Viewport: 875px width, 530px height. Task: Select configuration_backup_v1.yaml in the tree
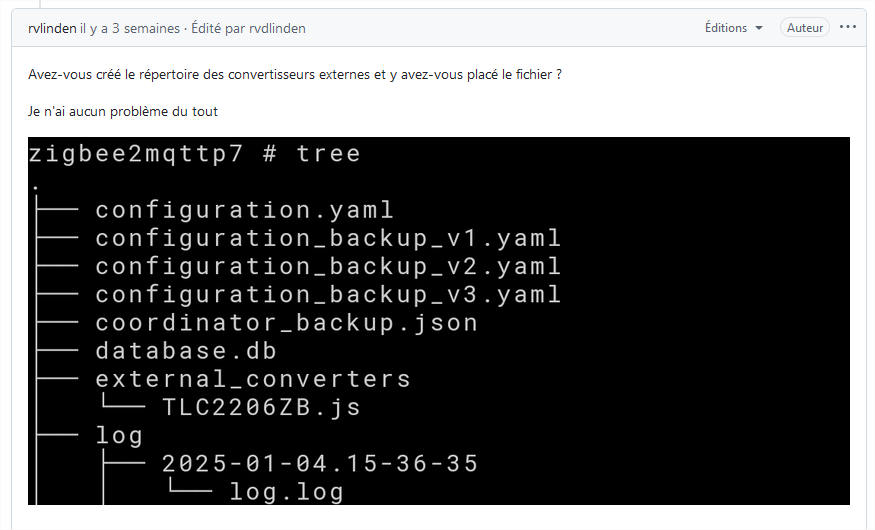click(x=328, y=239)
